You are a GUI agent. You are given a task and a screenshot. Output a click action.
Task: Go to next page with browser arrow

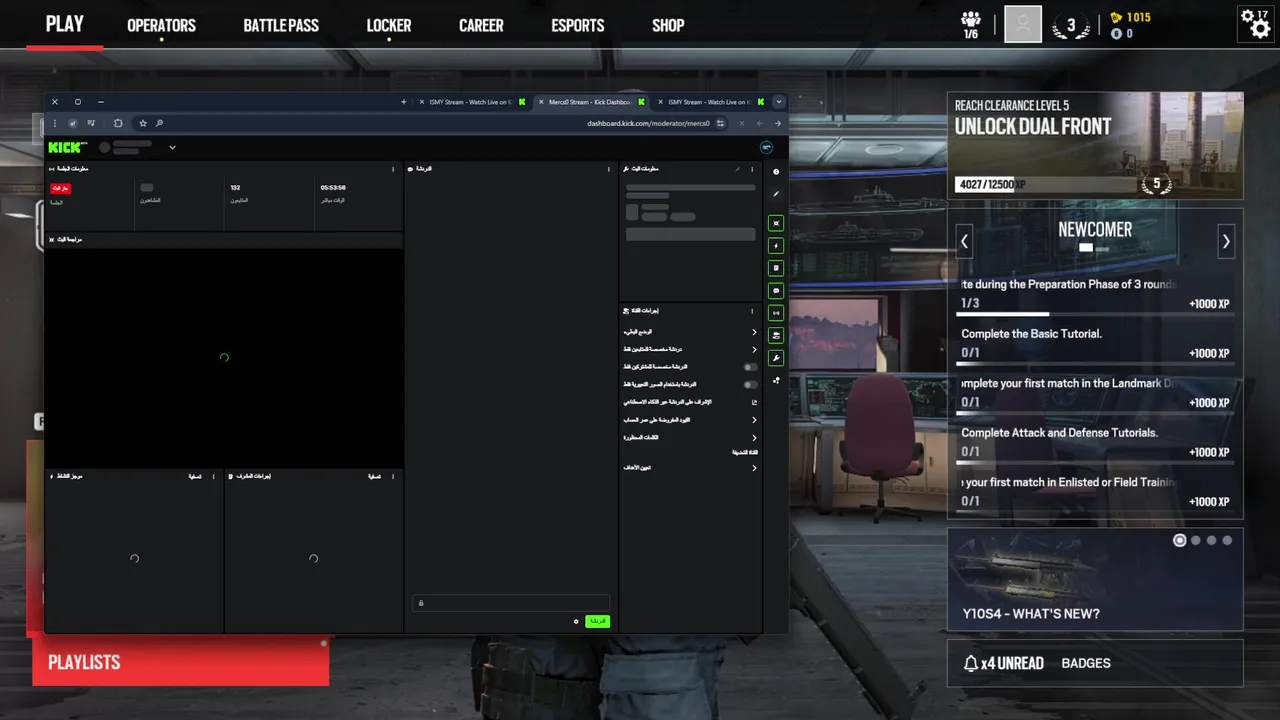pyautogui.click(x=777, y=123)
